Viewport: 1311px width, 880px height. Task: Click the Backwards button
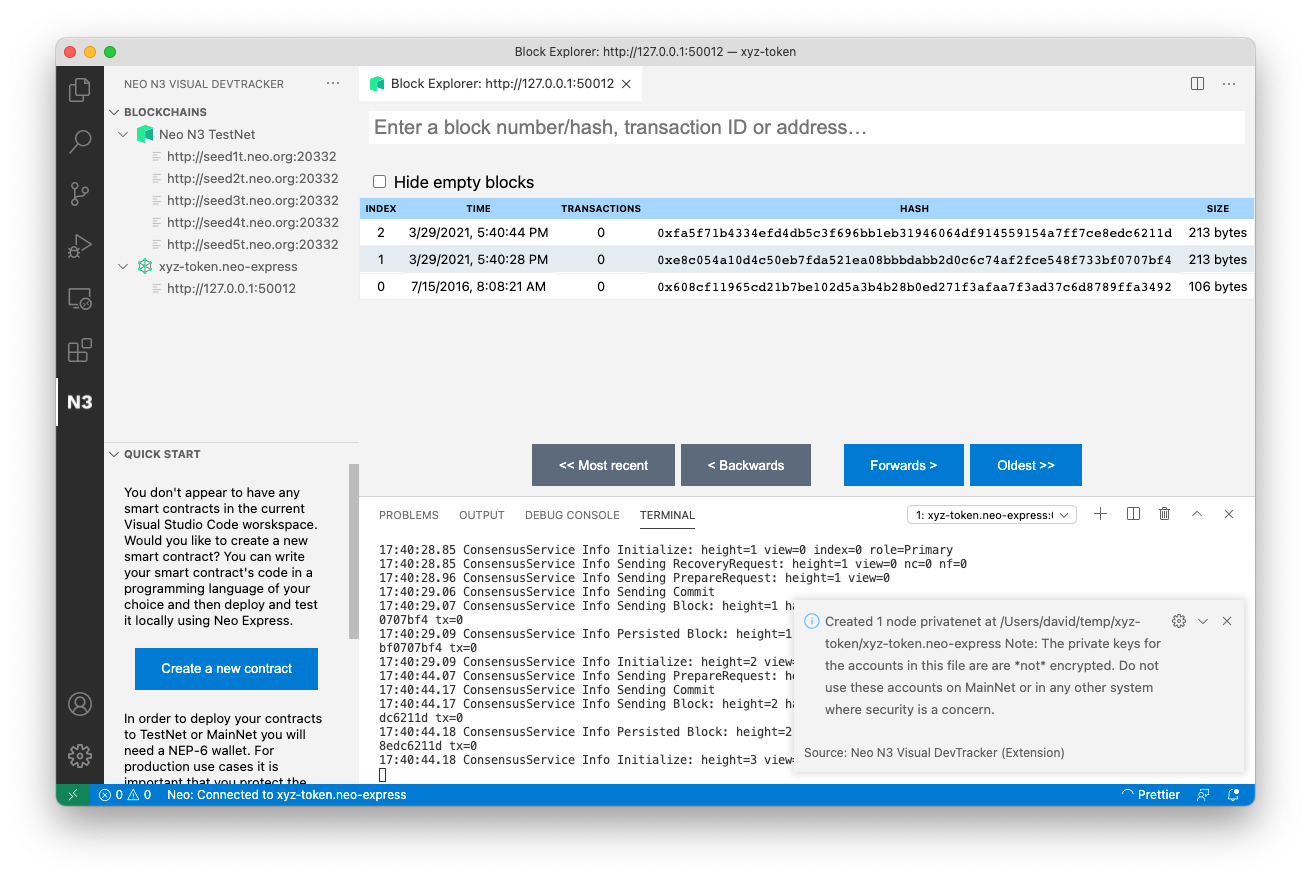coord(746,465)
